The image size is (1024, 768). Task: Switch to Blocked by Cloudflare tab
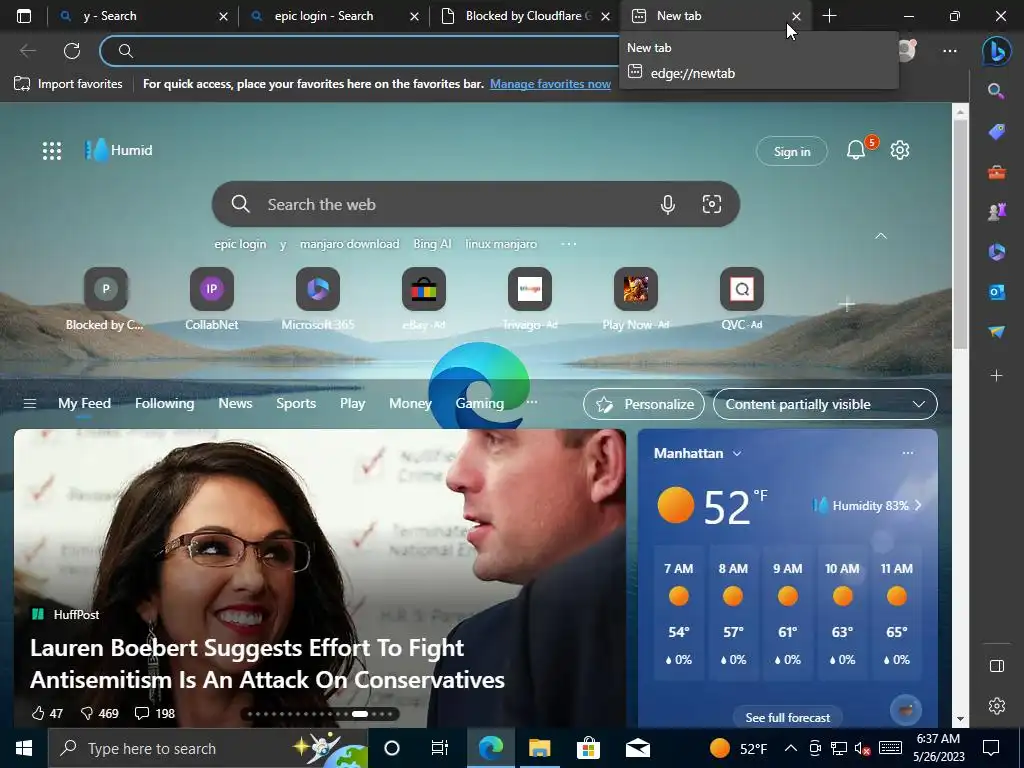click(524, 16)
